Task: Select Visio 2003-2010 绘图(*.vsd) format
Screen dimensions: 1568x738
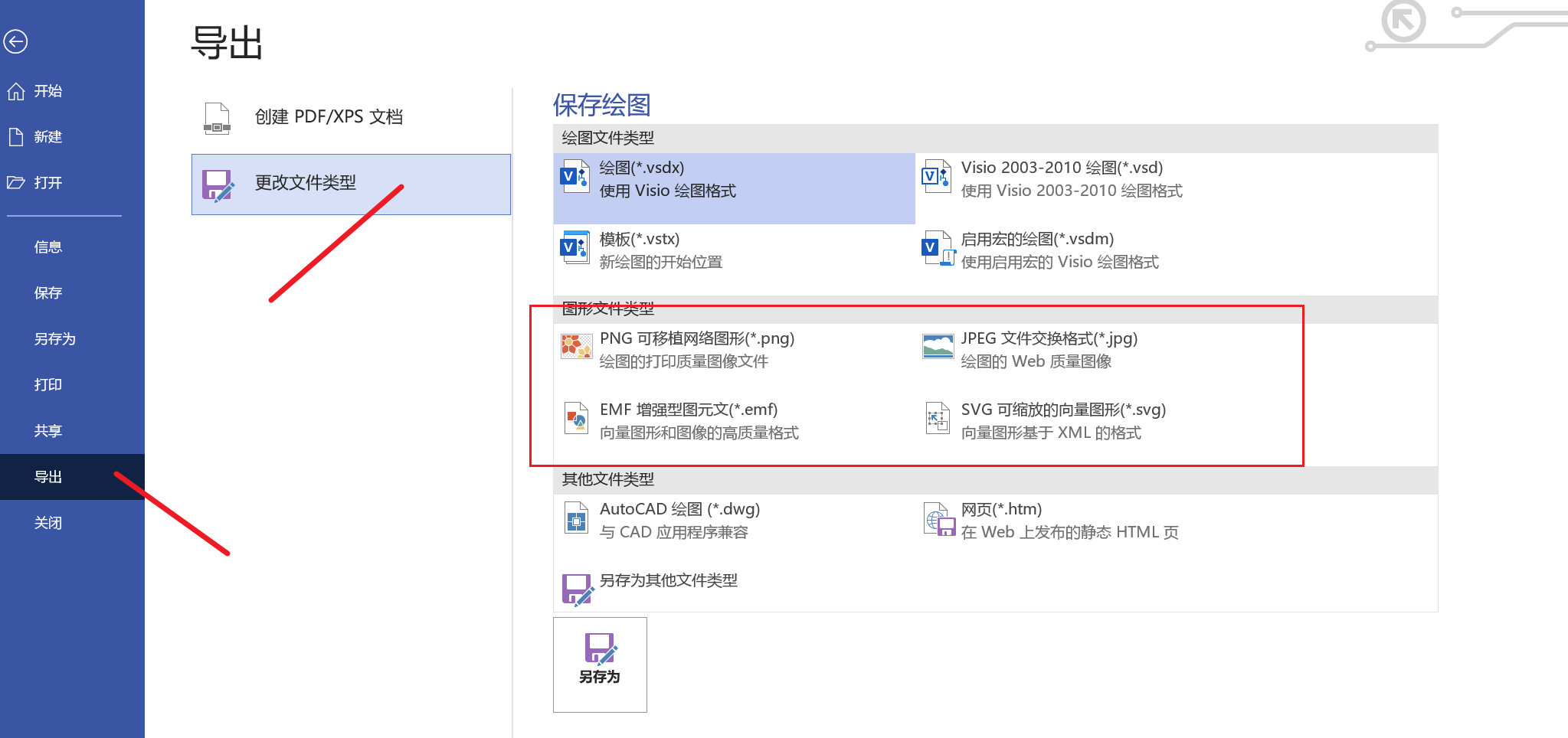Action: click(1061, 178)
